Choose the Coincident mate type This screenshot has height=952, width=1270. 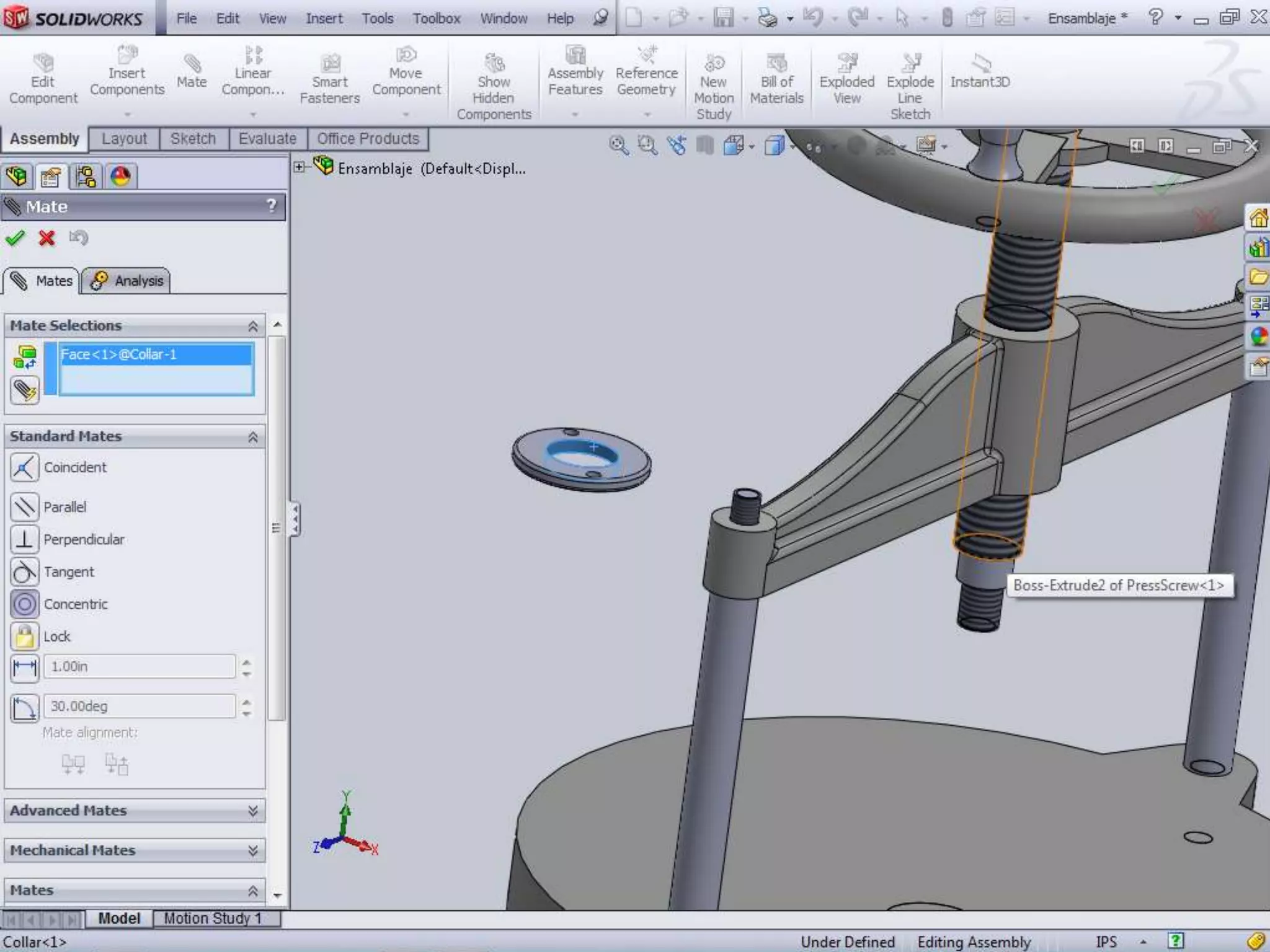coord(25,468)
